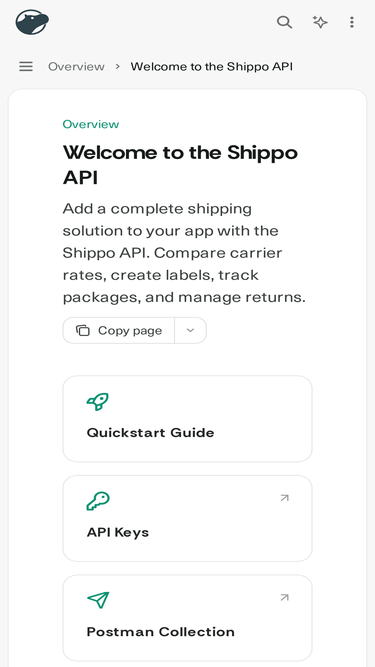375x667 pixels.
Task: Click the Copy page button
Action: (x=119, y=331)
